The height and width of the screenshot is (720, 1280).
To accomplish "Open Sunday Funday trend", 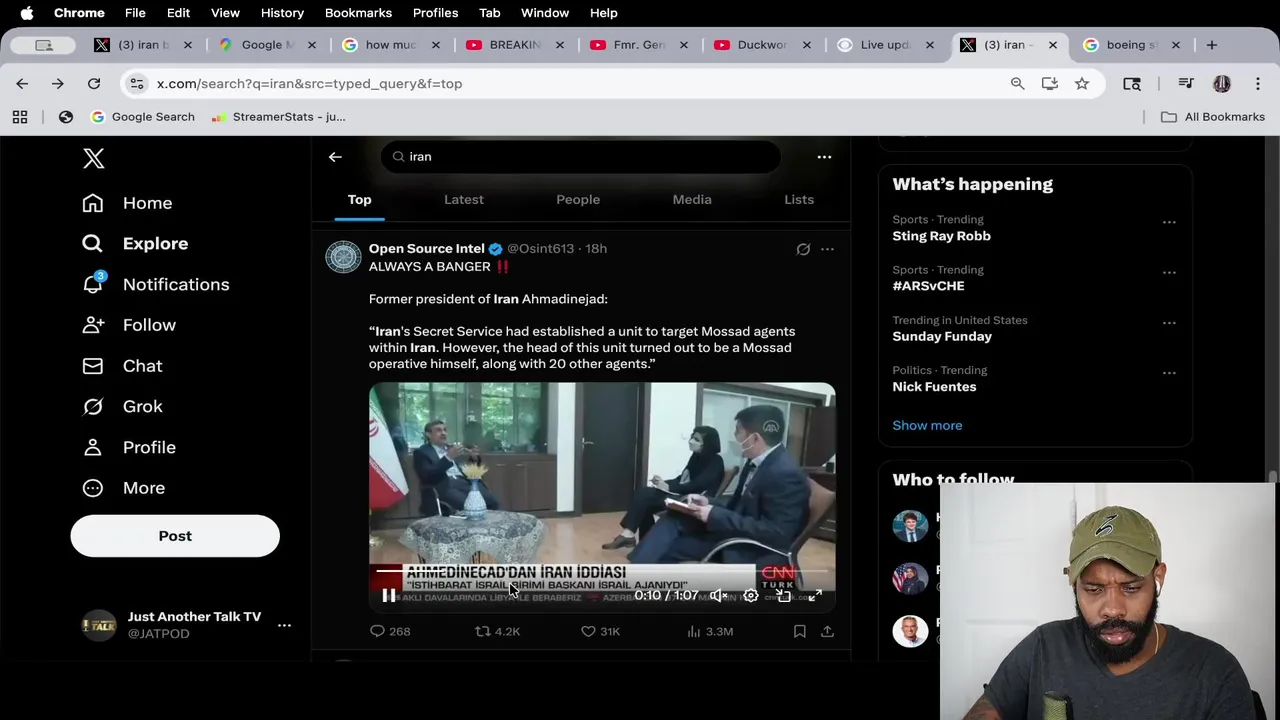I will point(942,337).
